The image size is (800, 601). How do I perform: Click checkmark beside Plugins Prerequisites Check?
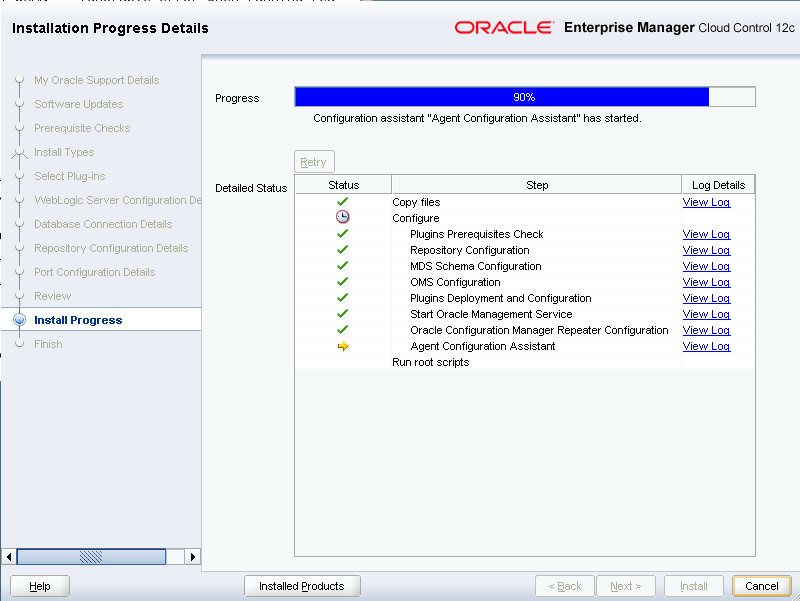pyautogui.click(x=342, y=234)
